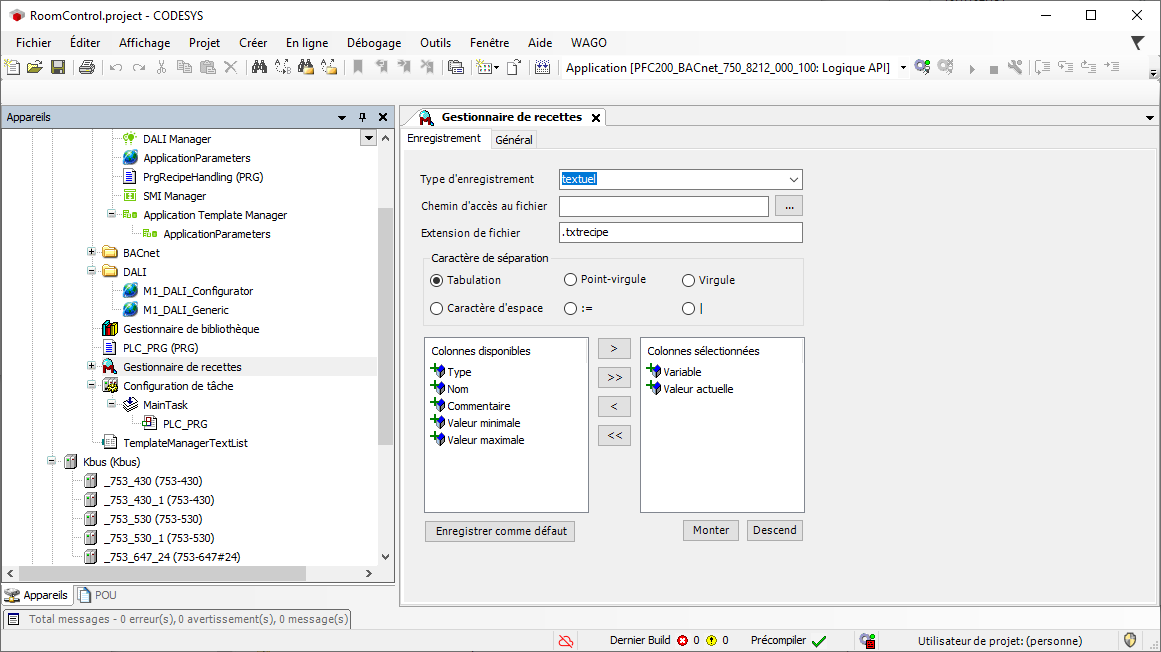1161x652 pixels.
Task: Click the Monter button
Action: [711, 530]
